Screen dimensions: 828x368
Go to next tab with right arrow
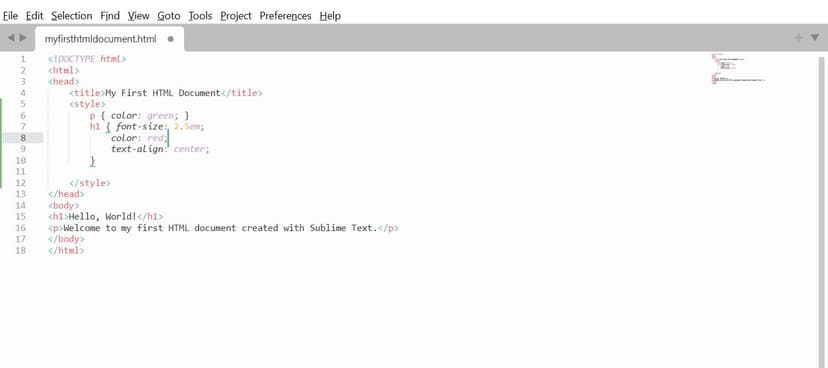coord(23,38)
